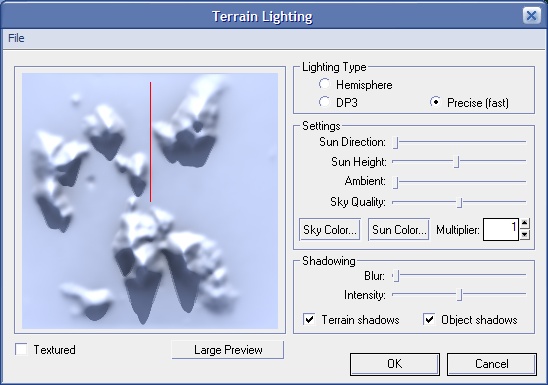Click the Sun Height slider handle

[456, 162]
